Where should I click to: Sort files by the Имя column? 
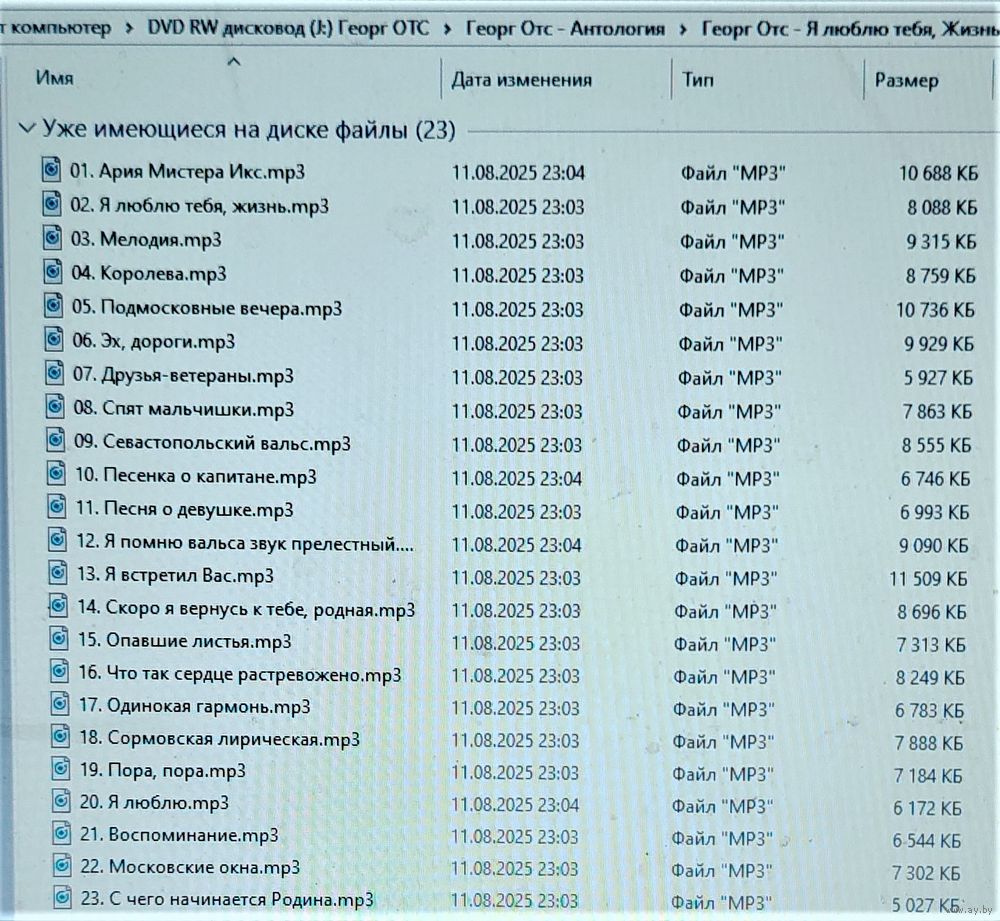coord(55,78)
